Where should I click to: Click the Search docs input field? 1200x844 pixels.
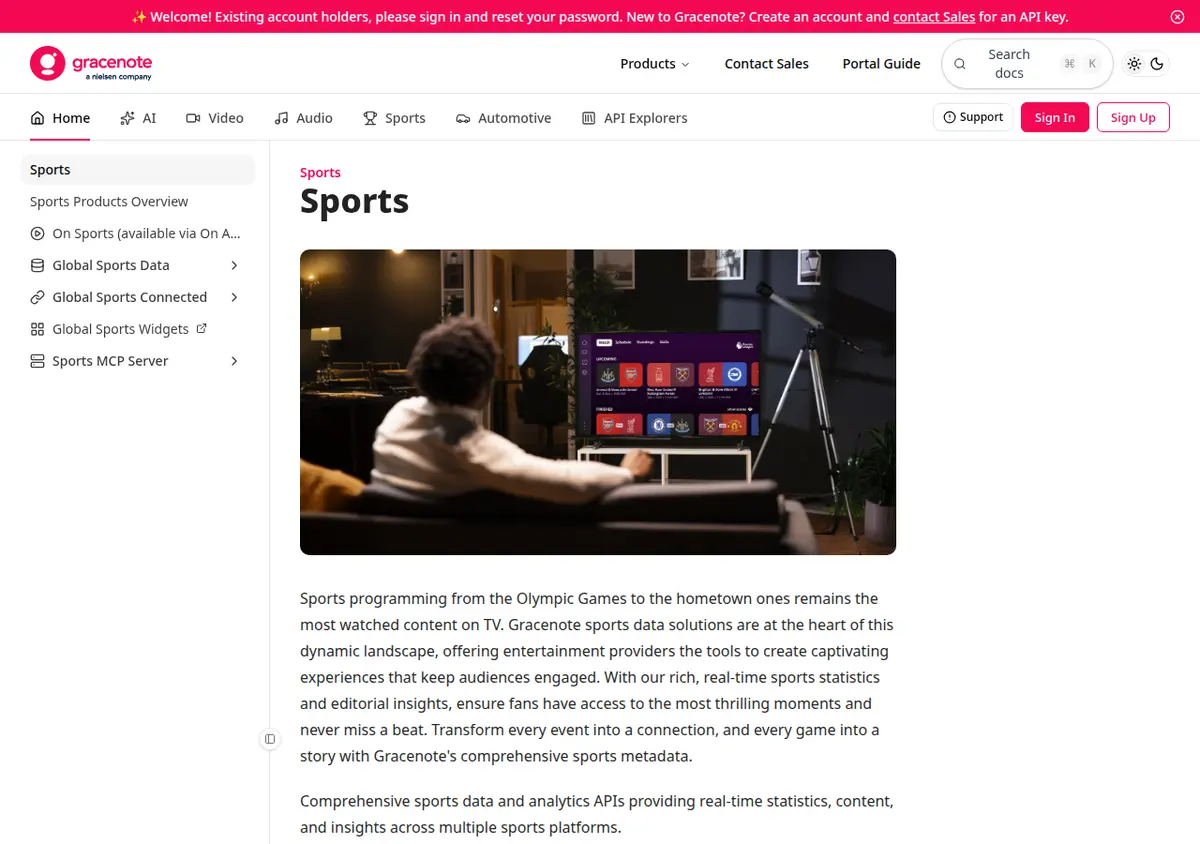click(1027, 64)
